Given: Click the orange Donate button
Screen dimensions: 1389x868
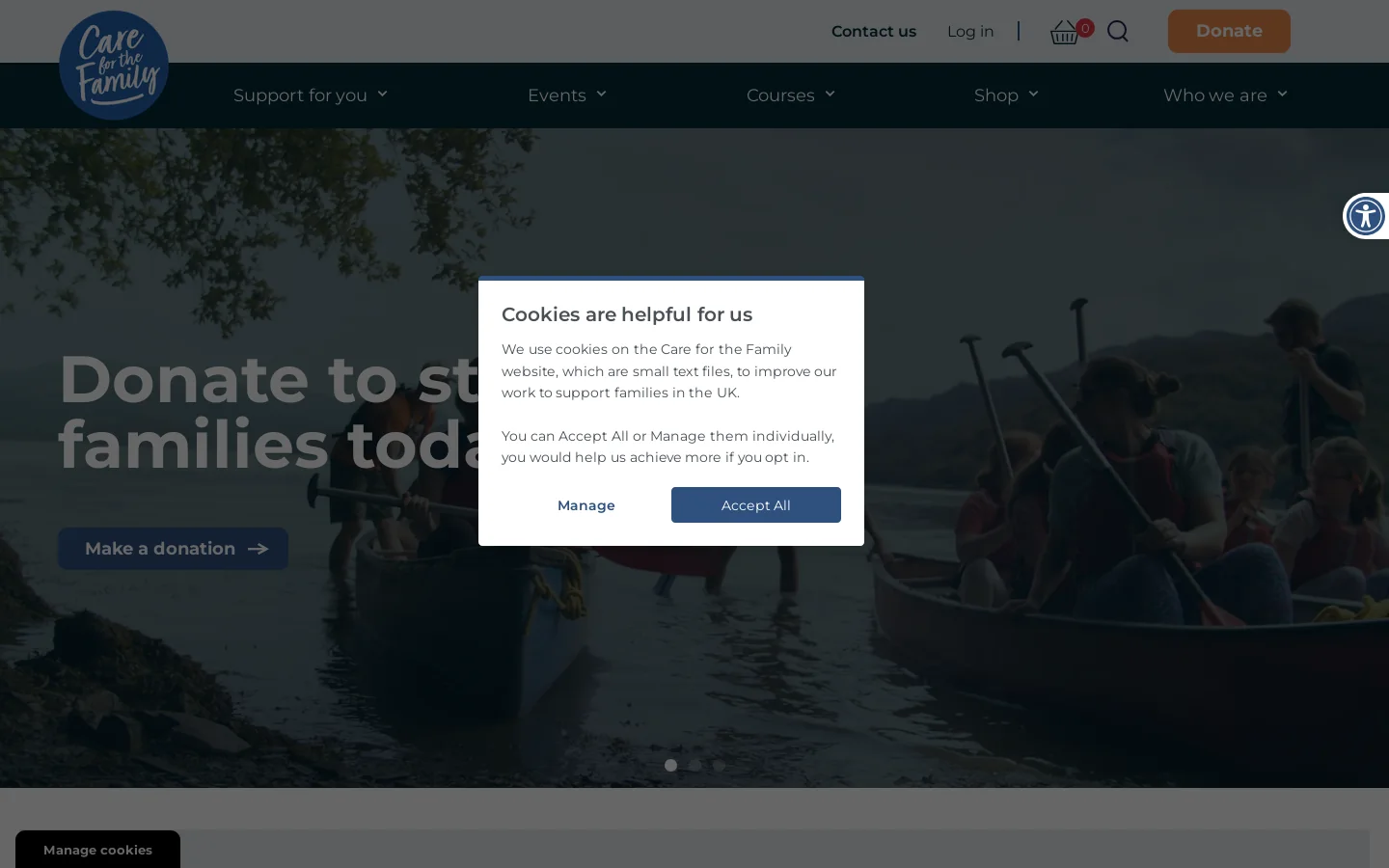Looking at the screenshot, I should tap(1229, 31).
